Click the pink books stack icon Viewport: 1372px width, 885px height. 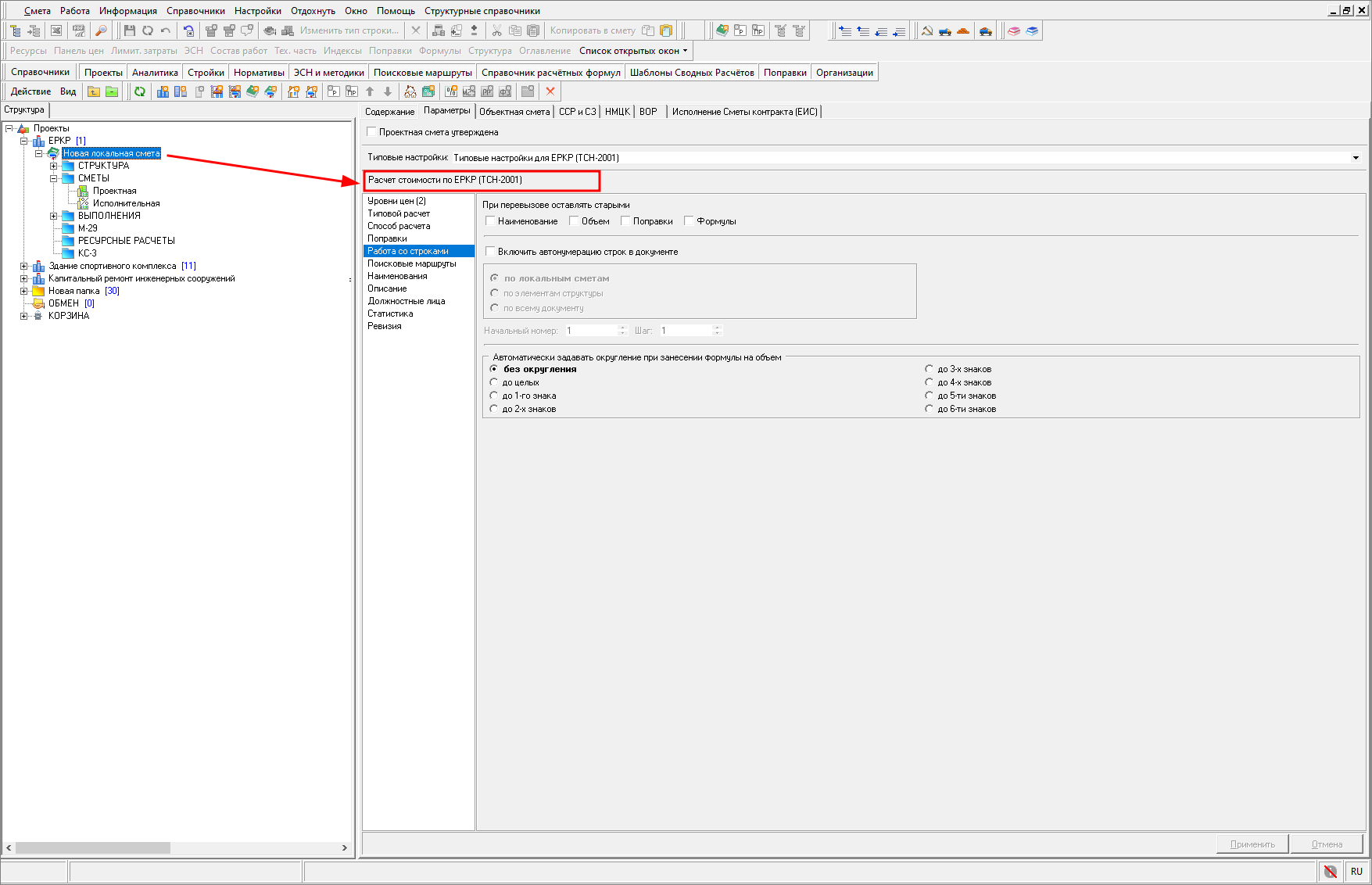pyautogui.click(x=1014, y=30)
